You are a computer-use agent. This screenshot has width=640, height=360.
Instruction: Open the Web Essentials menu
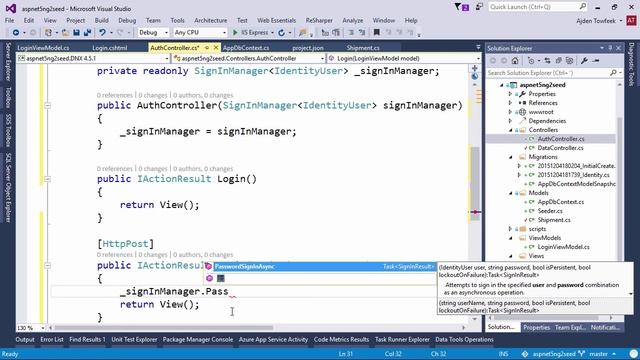[x=277, y=20]
